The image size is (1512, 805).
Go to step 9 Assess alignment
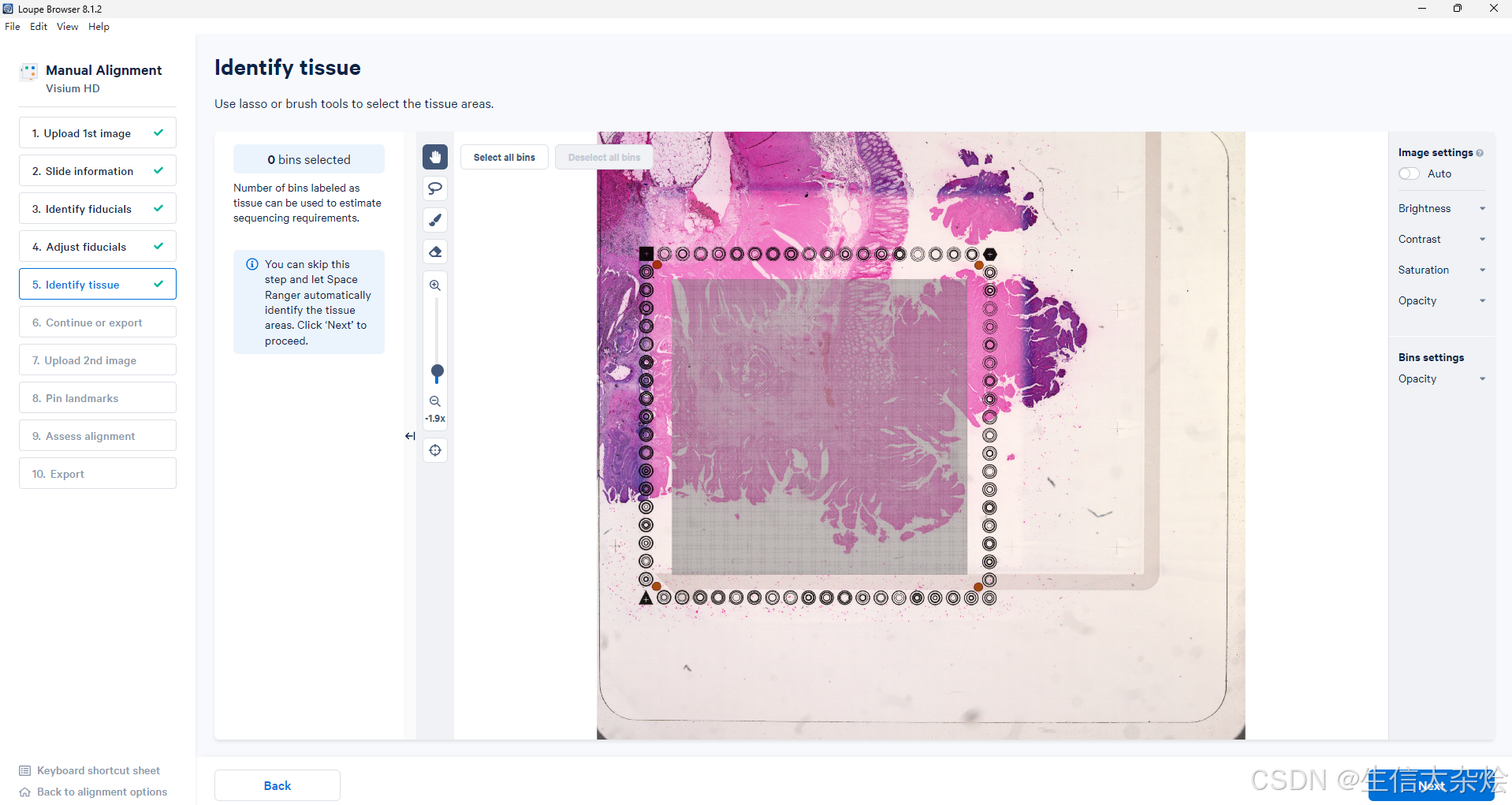pyautogui.click(x=98, y=435)
